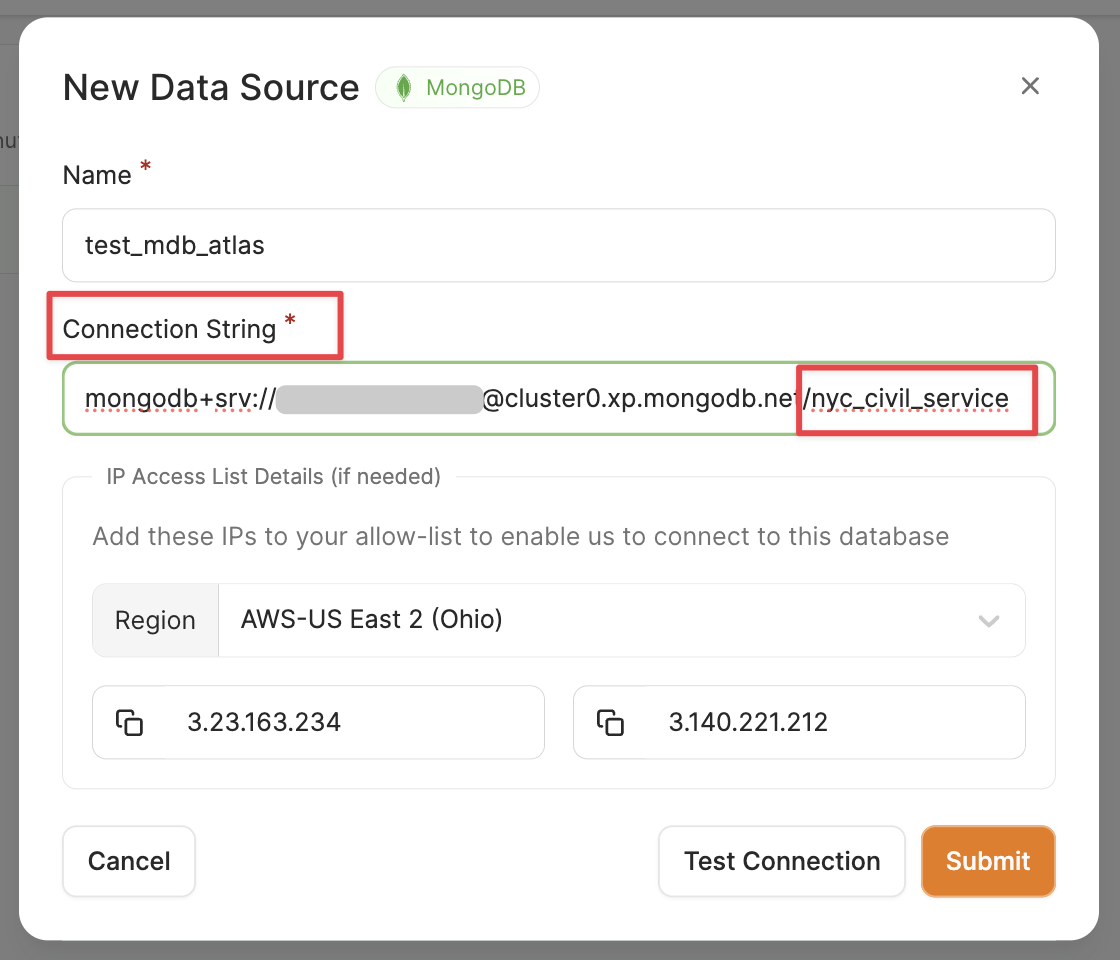Viewport: 1120px width, 960px height.
Task: Copy the 3.140.221.212 IP address
Action: tap(610, 722)
